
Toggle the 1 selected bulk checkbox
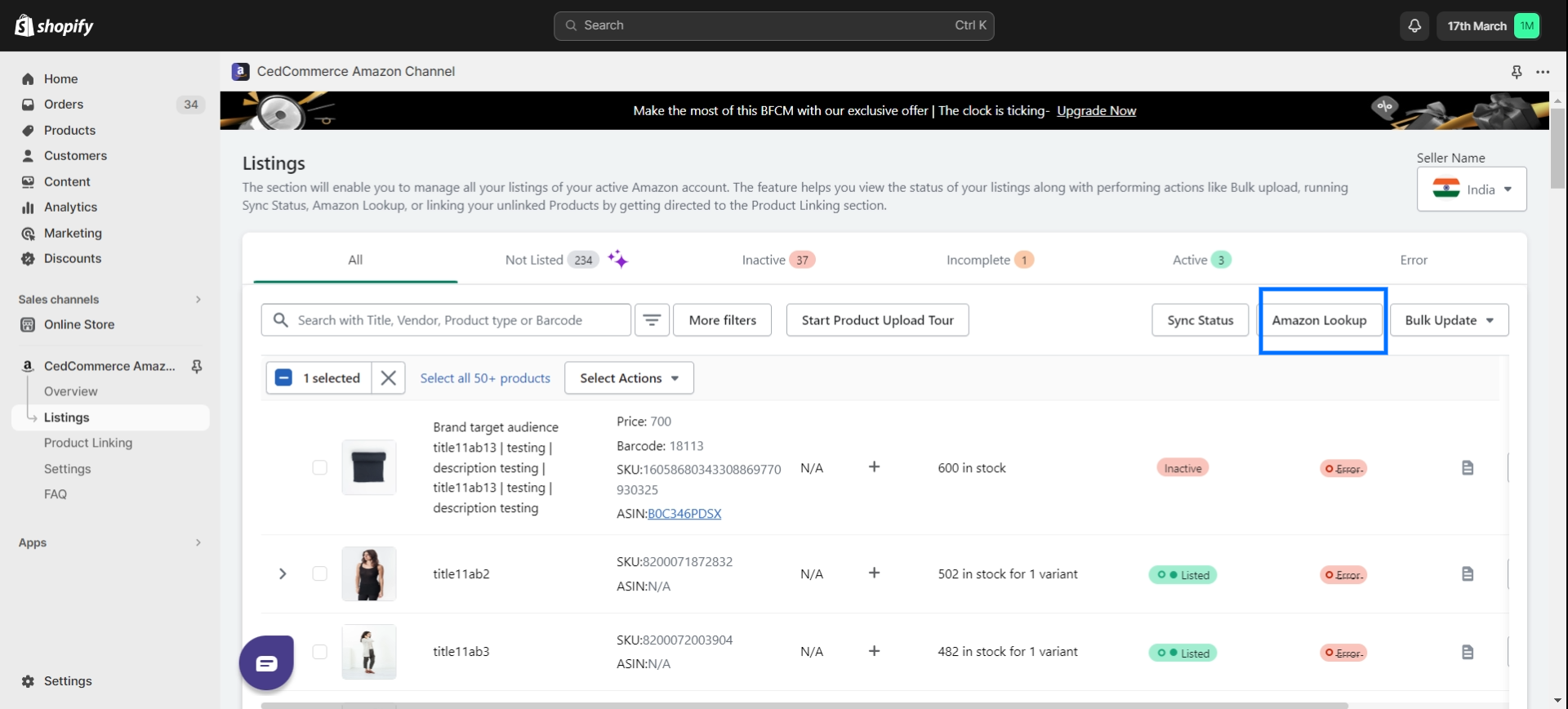(284, 378)
